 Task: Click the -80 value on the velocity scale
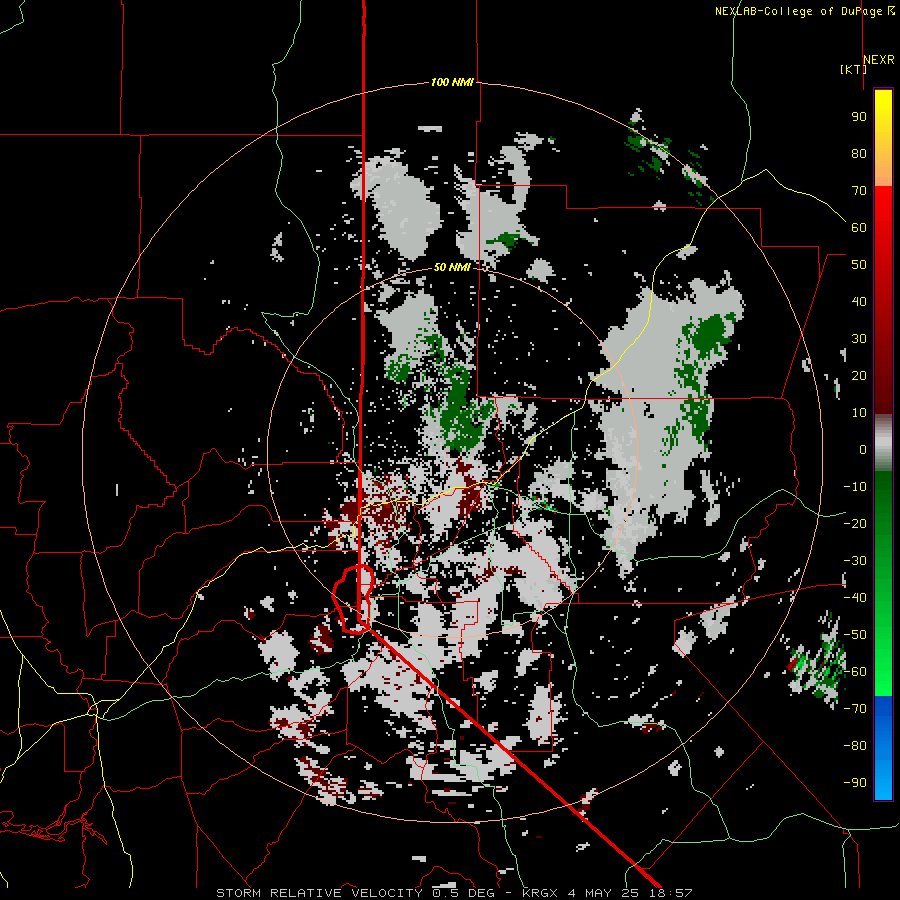(x=855, y=746)
